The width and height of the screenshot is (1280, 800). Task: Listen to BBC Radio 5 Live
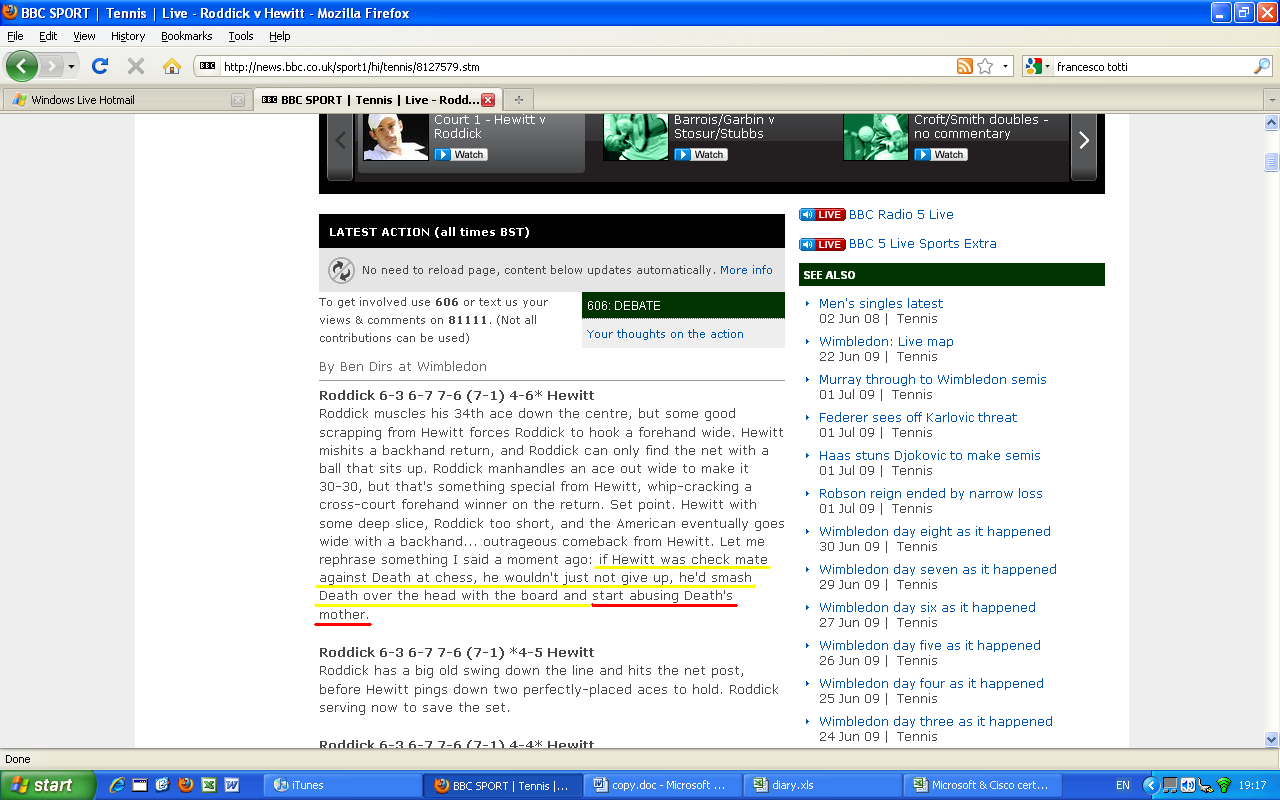[x=900, y=214]
